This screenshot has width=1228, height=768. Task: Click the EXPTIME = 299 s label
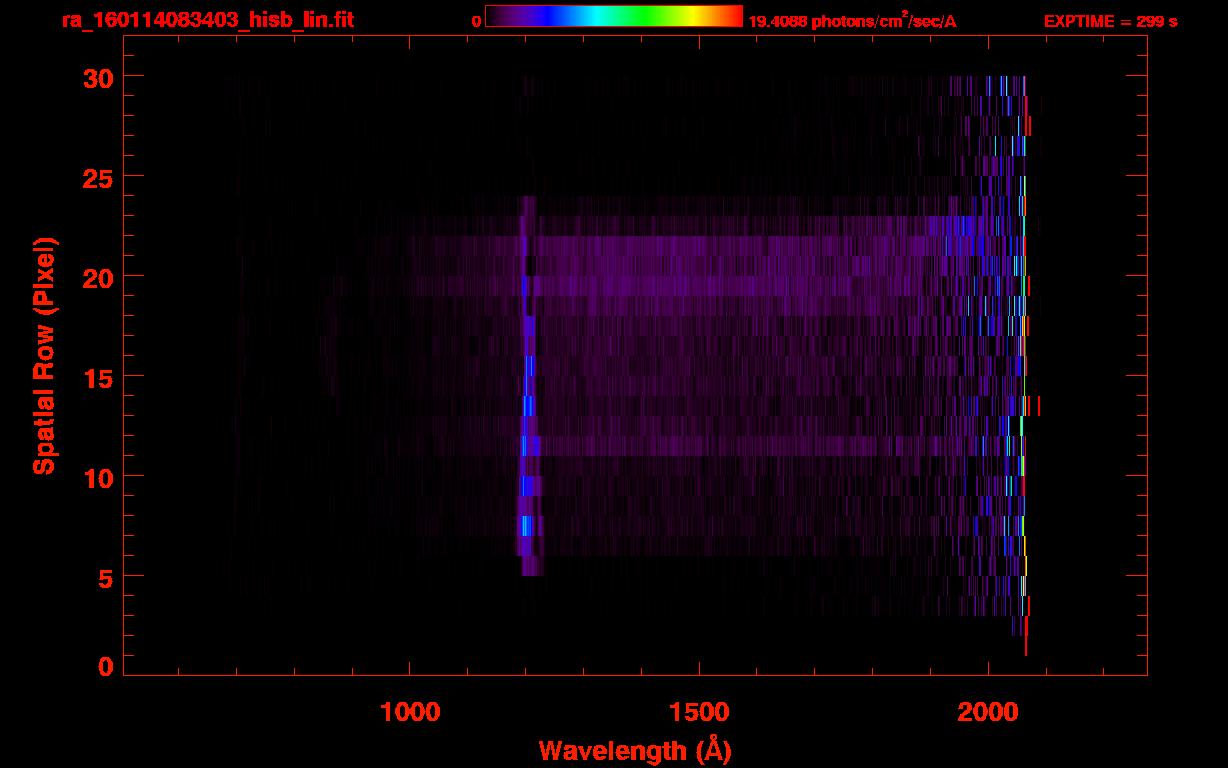[1110, 21]
